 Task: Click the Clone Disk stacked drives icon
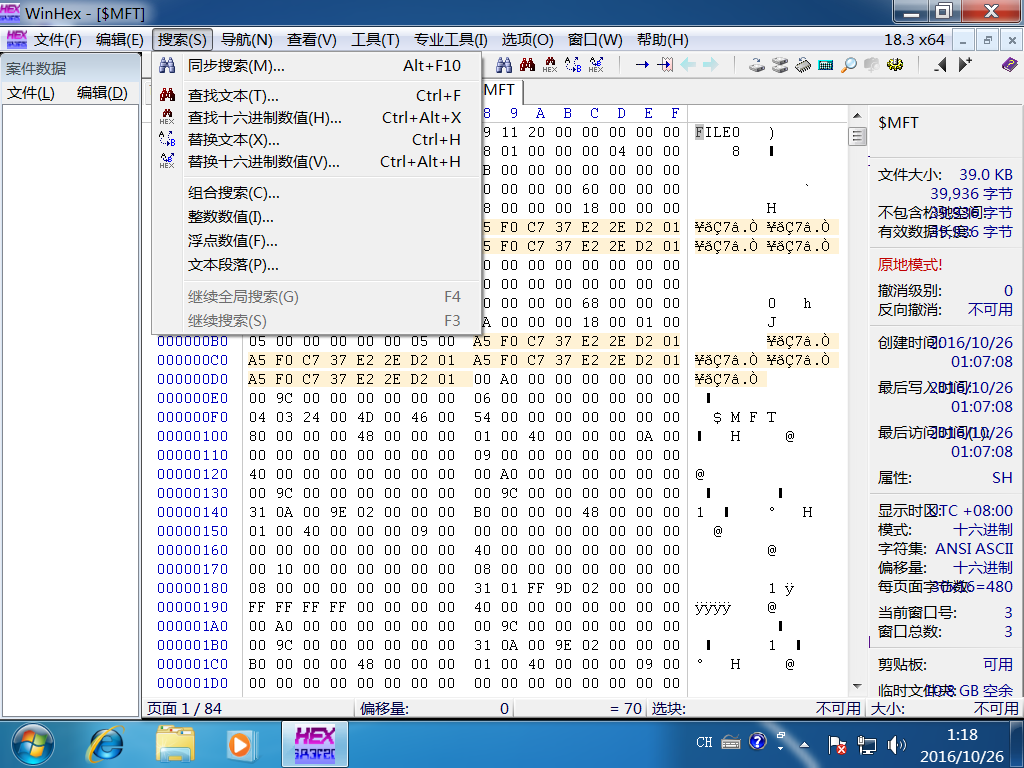[779, 65]
